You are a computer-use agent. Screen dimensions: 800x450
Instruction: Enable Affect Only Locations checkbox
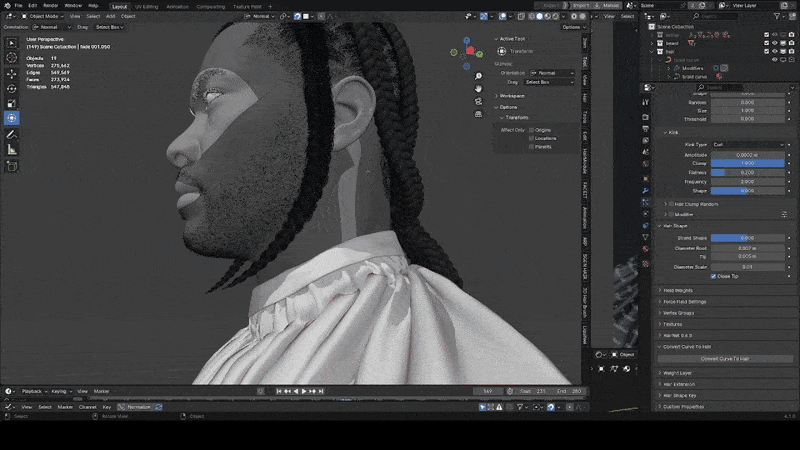[x=531, y=138]
